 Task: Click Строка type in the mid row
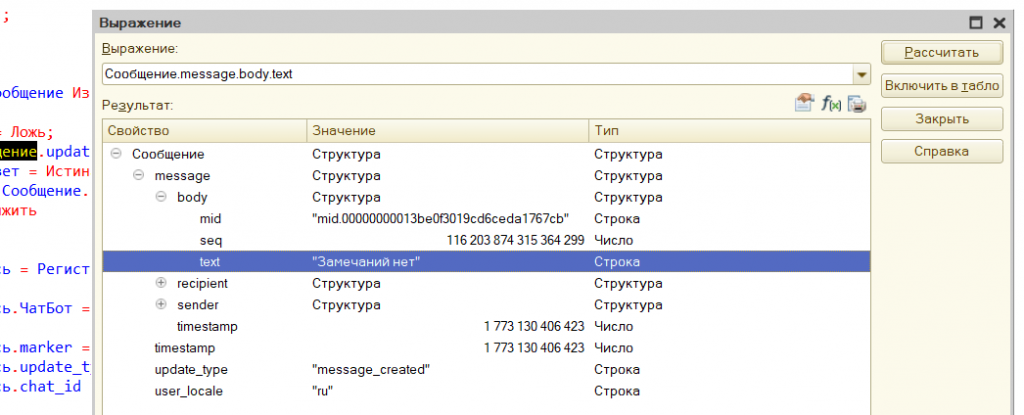tap(616, 219)
